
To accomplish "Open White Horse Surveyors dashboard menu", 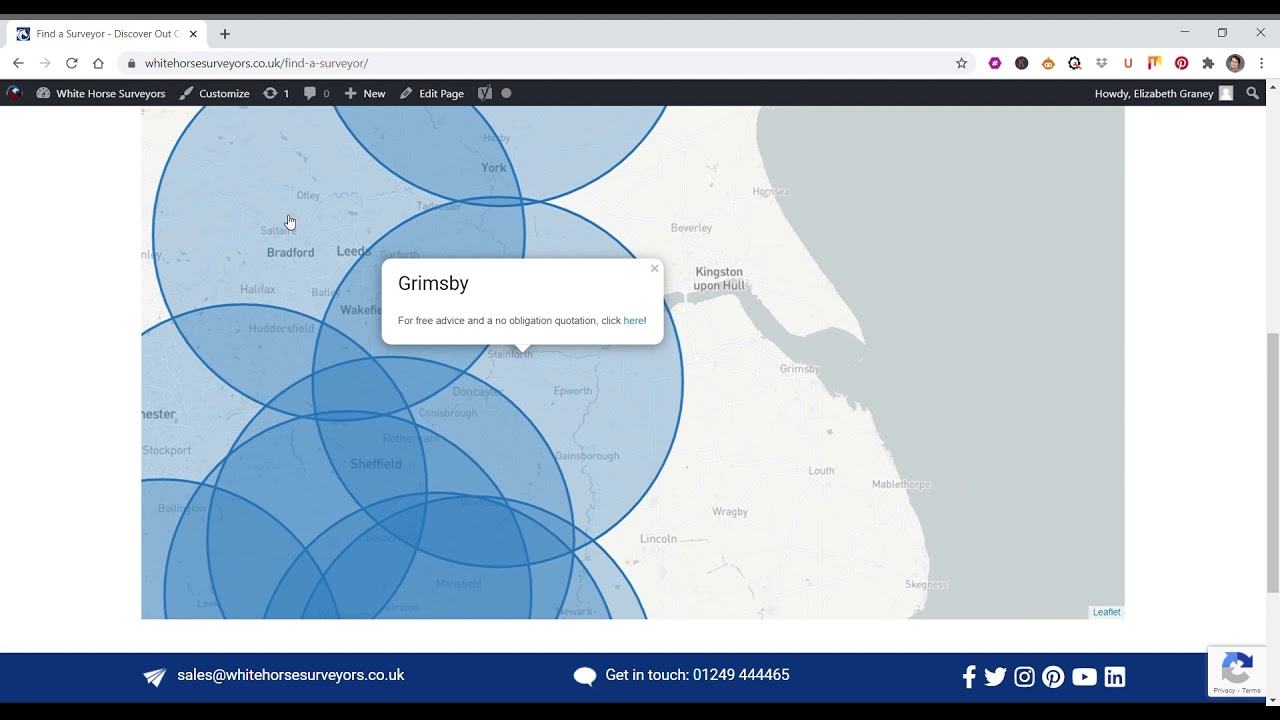I will tap(101, 93).
